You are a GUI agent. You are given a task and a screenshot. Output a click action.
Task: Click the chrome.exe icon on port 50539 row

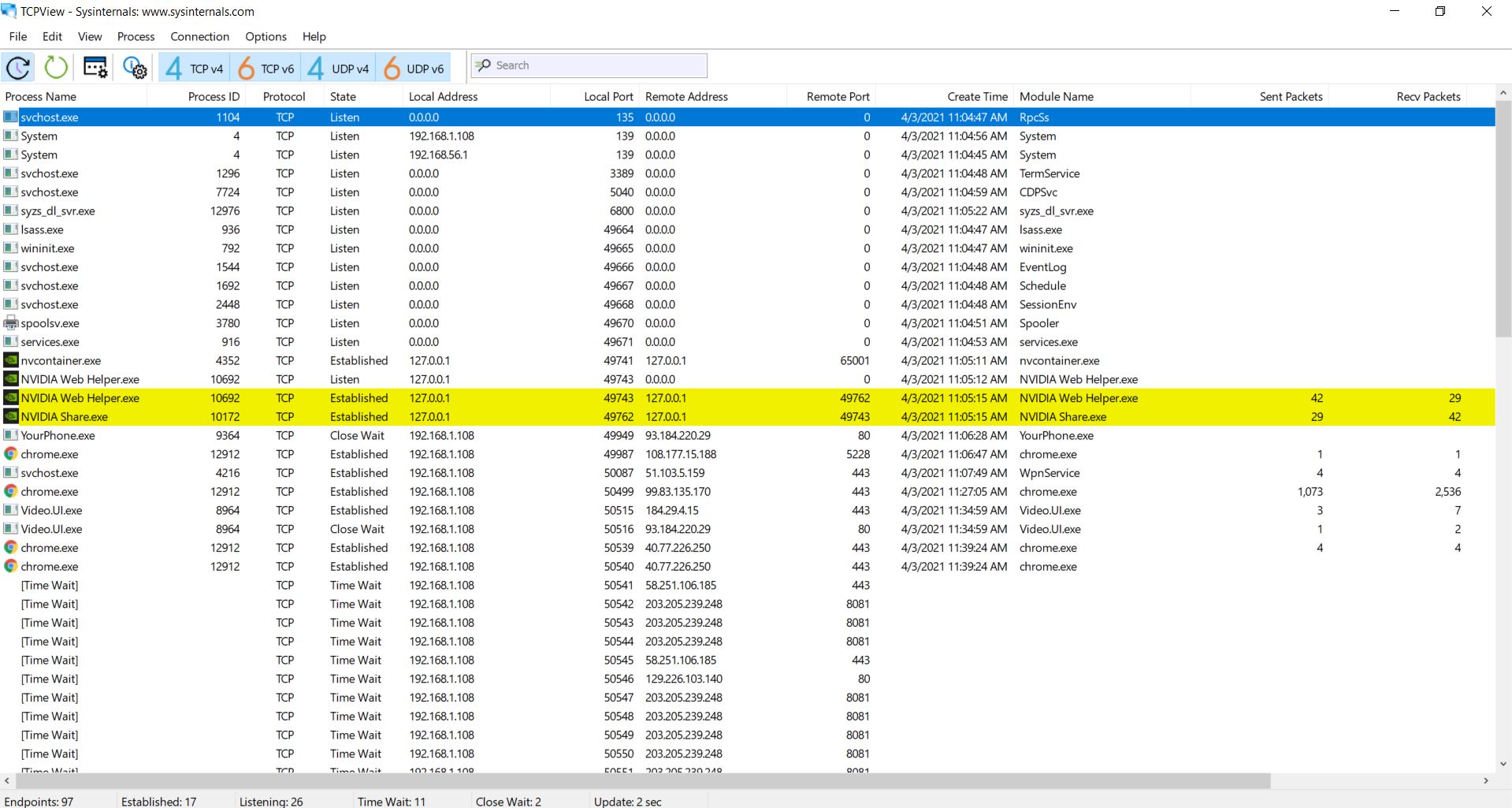(11, 547)
